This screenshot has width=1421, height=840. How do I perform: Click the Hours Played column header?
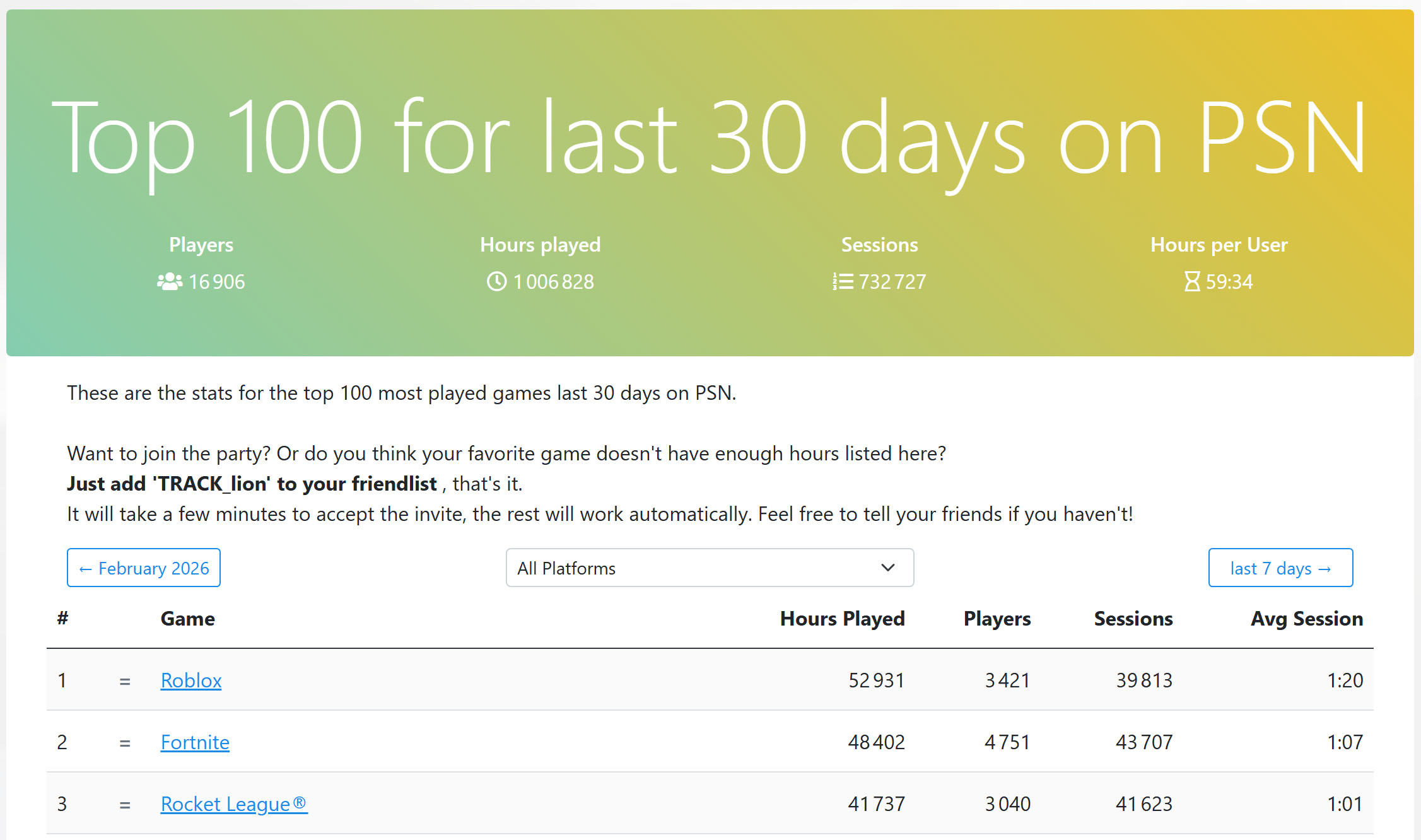842,619
